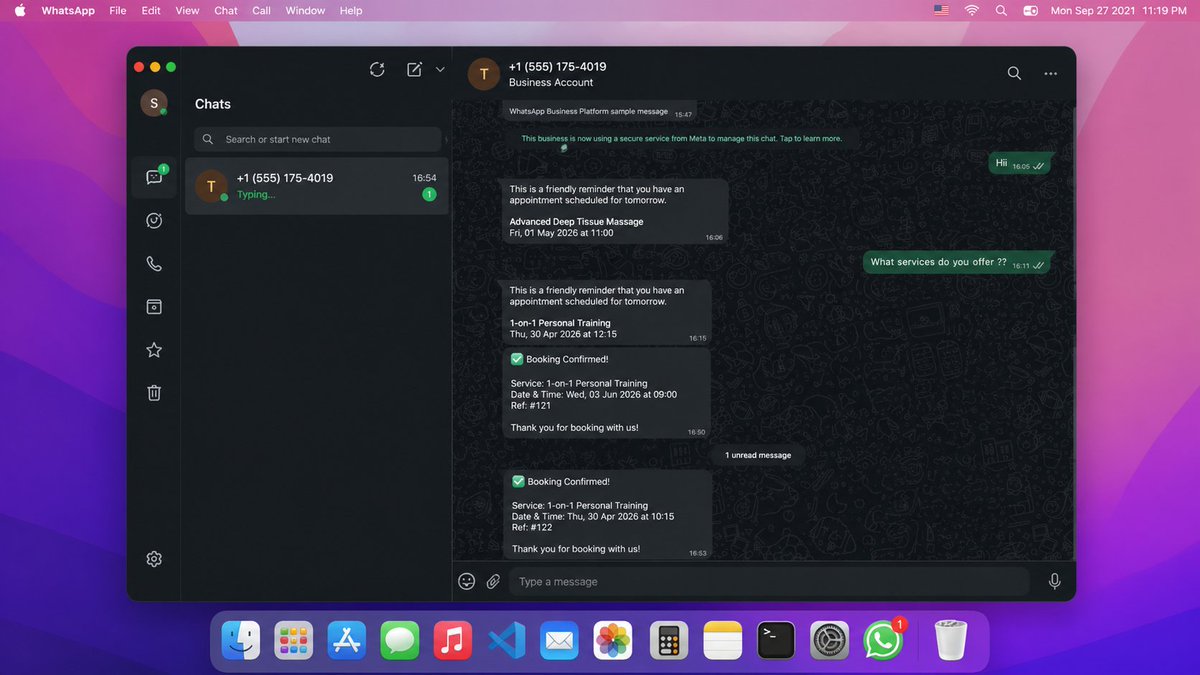The image size is (1200, 675).
Task: Open the Archived chats sidebar icon
Action: click(x=154, y=307)
